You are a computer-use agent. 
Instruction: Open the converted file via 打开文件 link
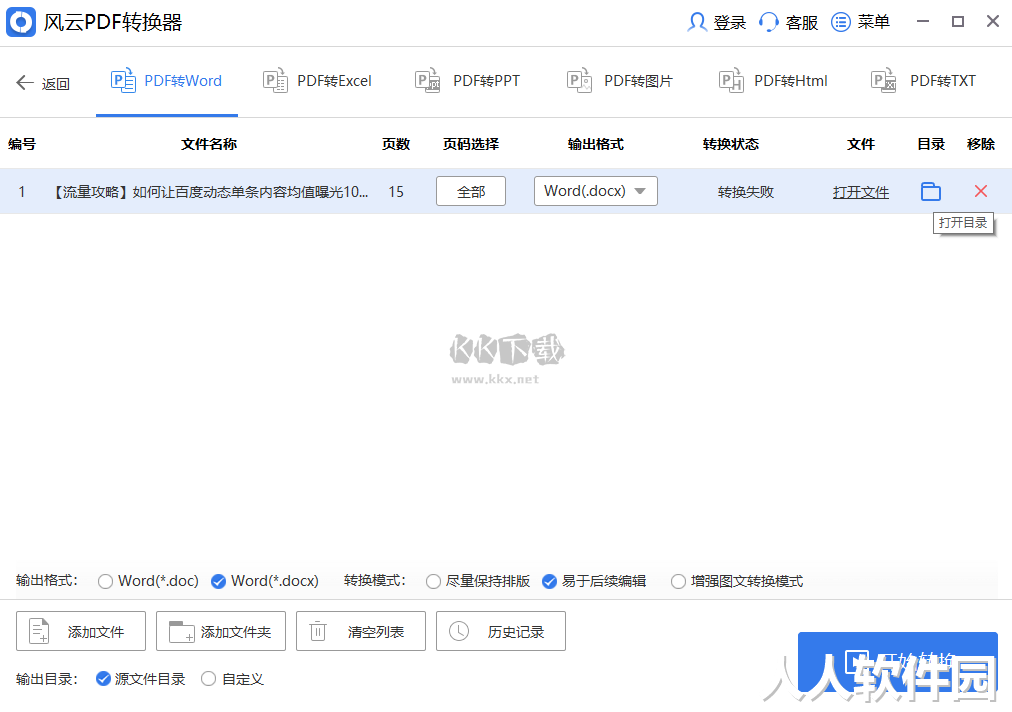click(861, 192)
